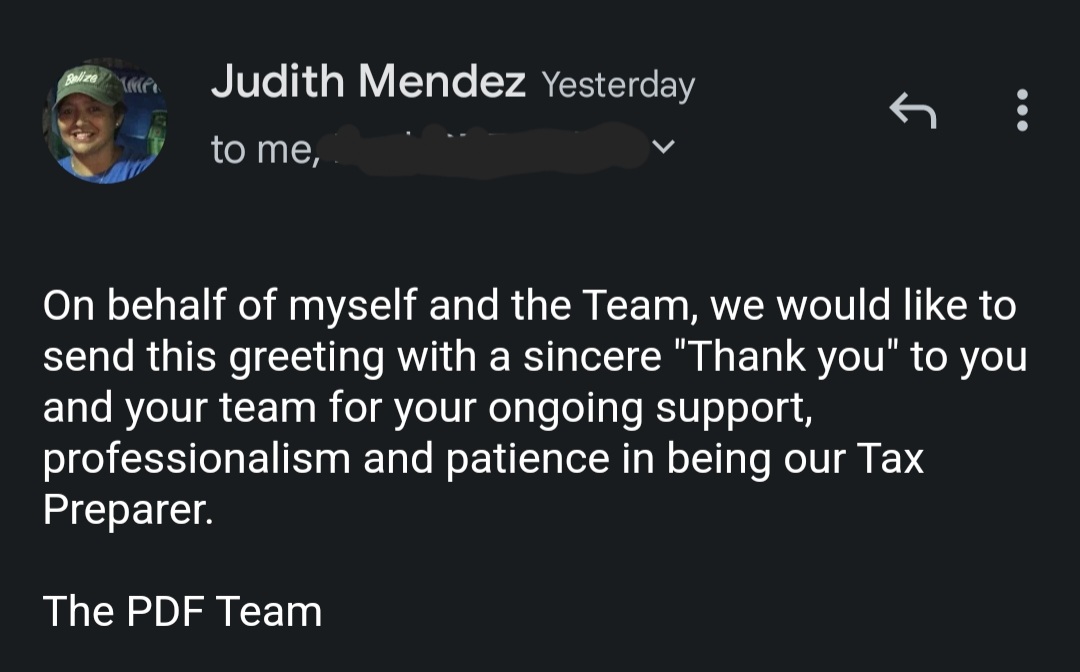The width and height of the screenshot is (1080, 672).
Task: Click the word "Tax" in the body
Action: point(890,458)
